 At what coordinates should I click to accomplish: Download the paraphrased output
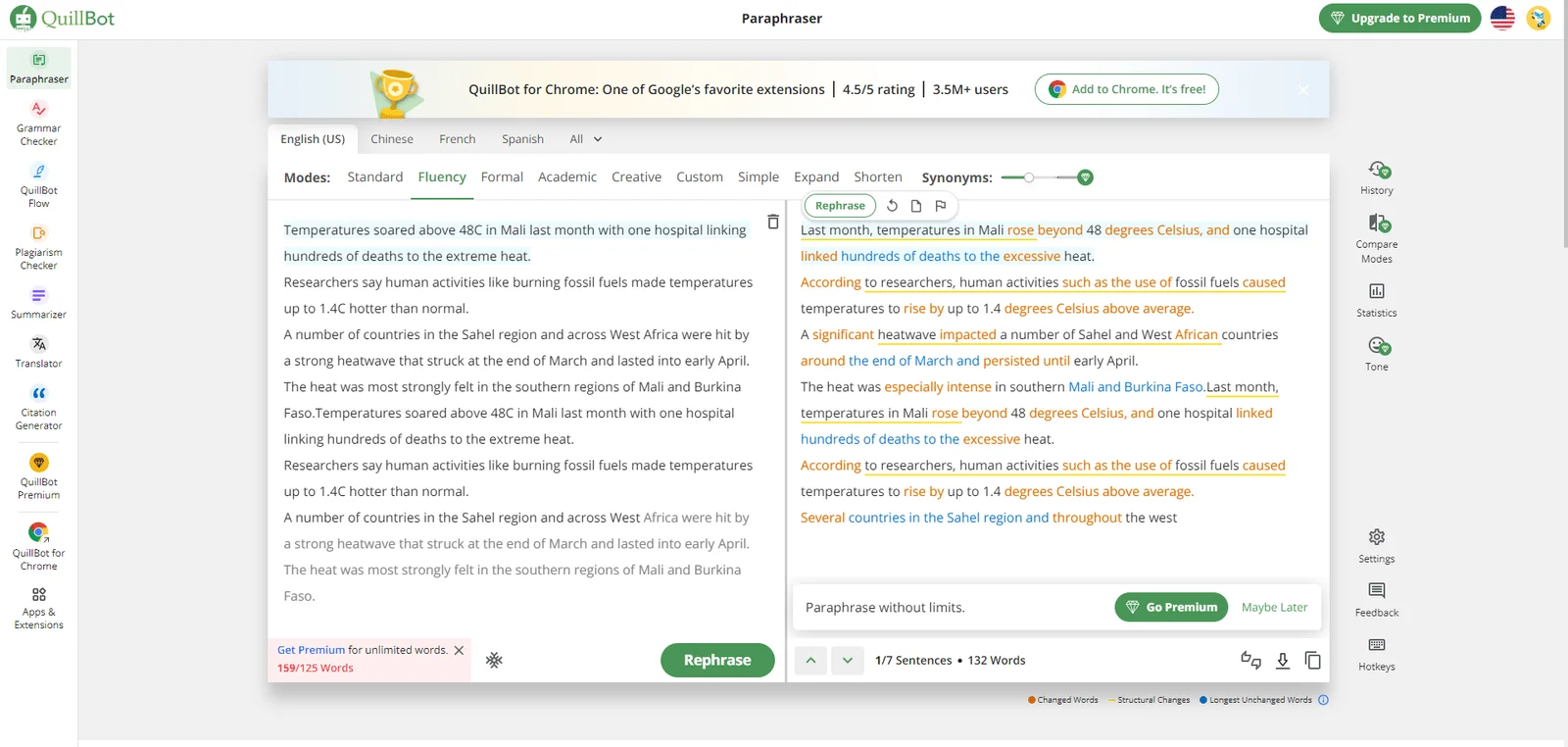tap(1282, 661)
